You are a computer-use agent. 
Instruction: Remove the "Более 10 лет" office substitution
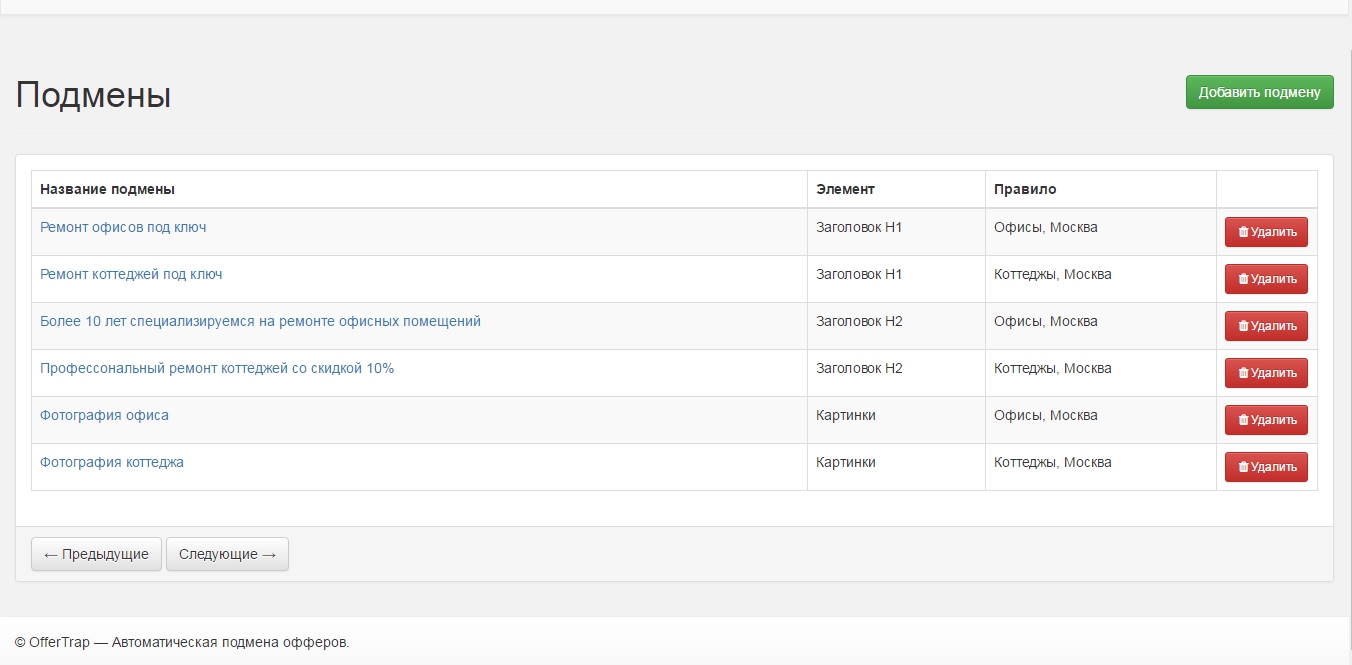coord(1266,326)
